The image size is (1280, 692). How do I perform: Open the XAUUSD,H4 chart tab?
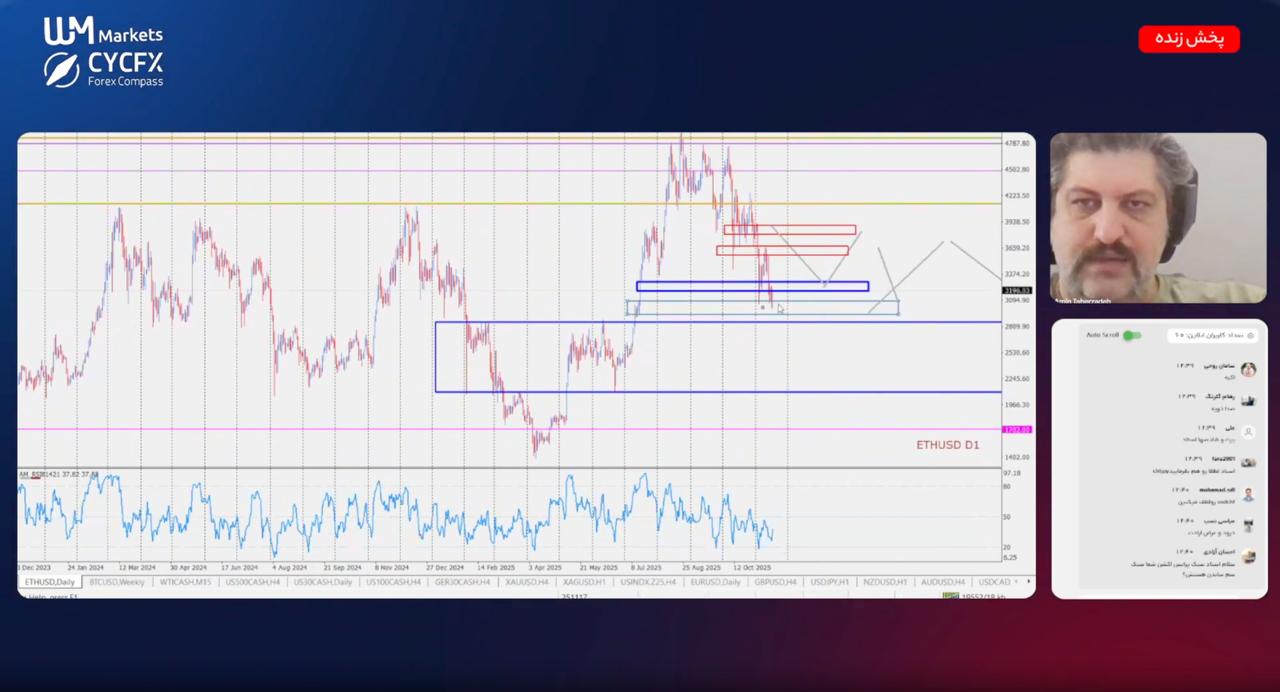[x=526, y=582]
